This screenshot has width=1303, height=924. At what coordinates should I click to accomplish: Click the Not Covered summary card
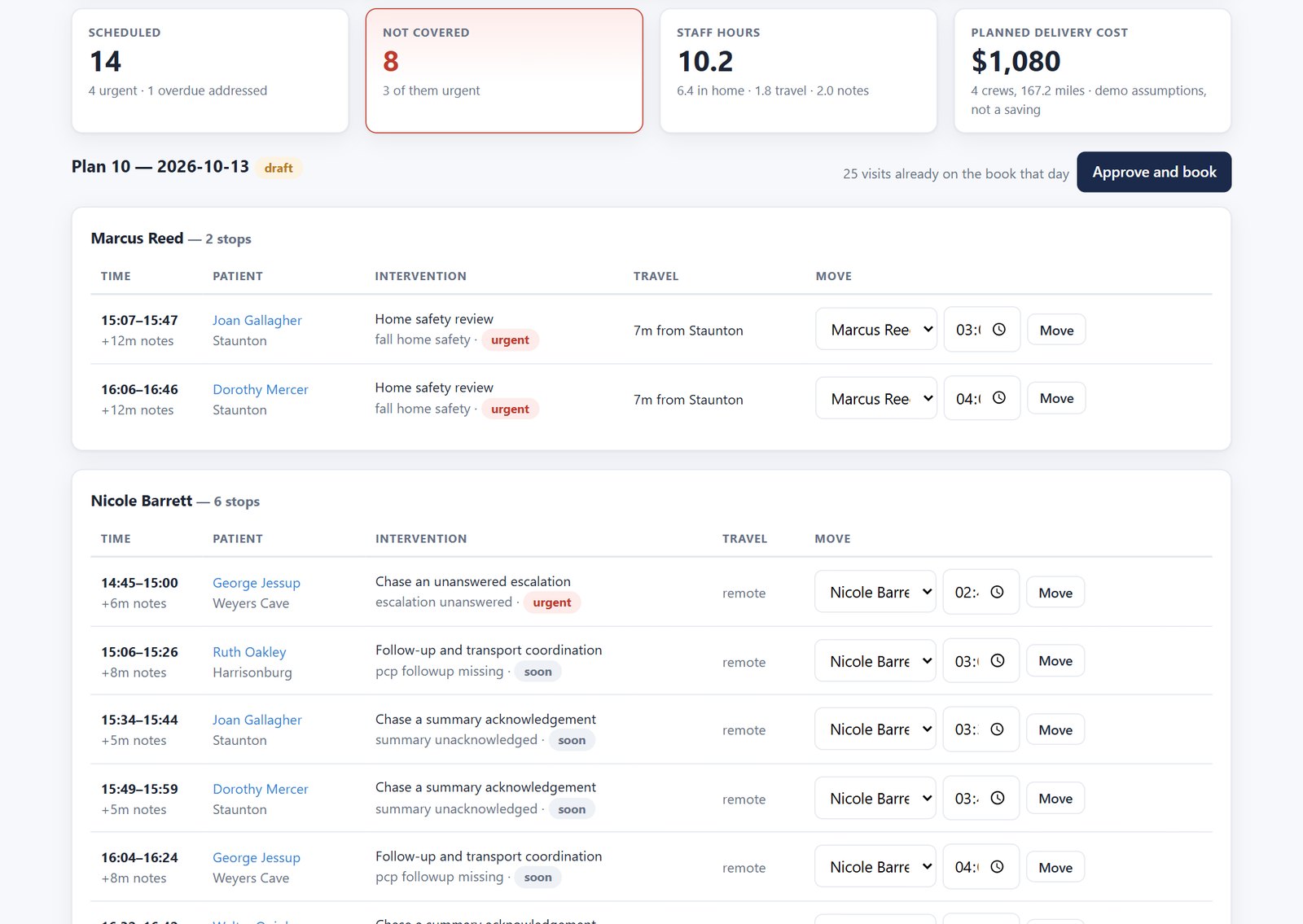pos(504,71)
